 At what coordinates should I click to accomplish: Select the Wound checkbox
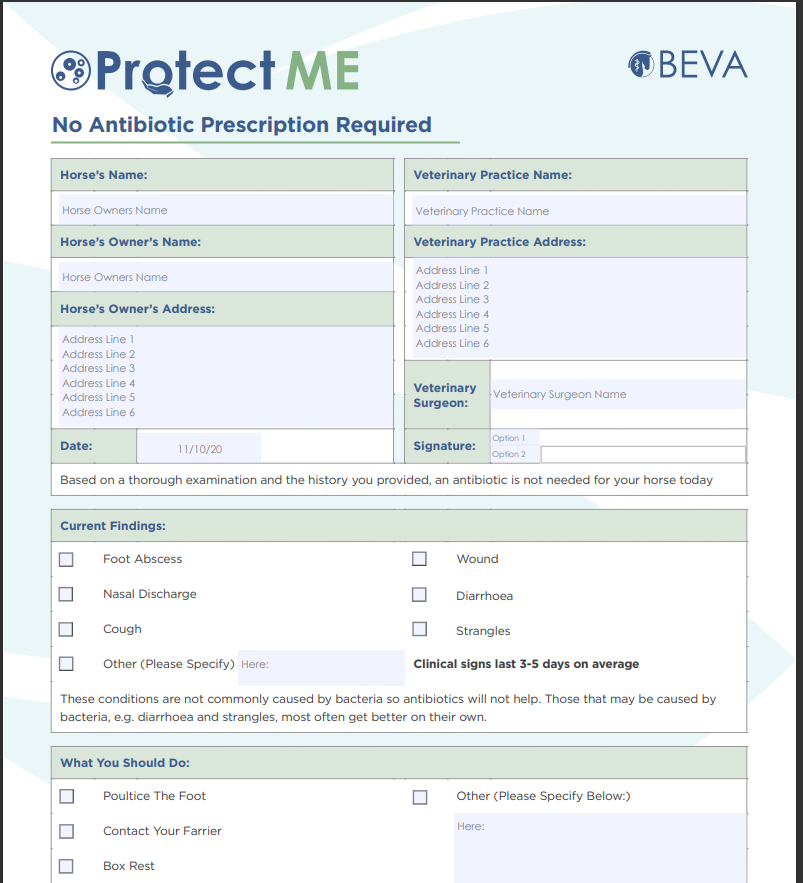(x=420, y=559)
